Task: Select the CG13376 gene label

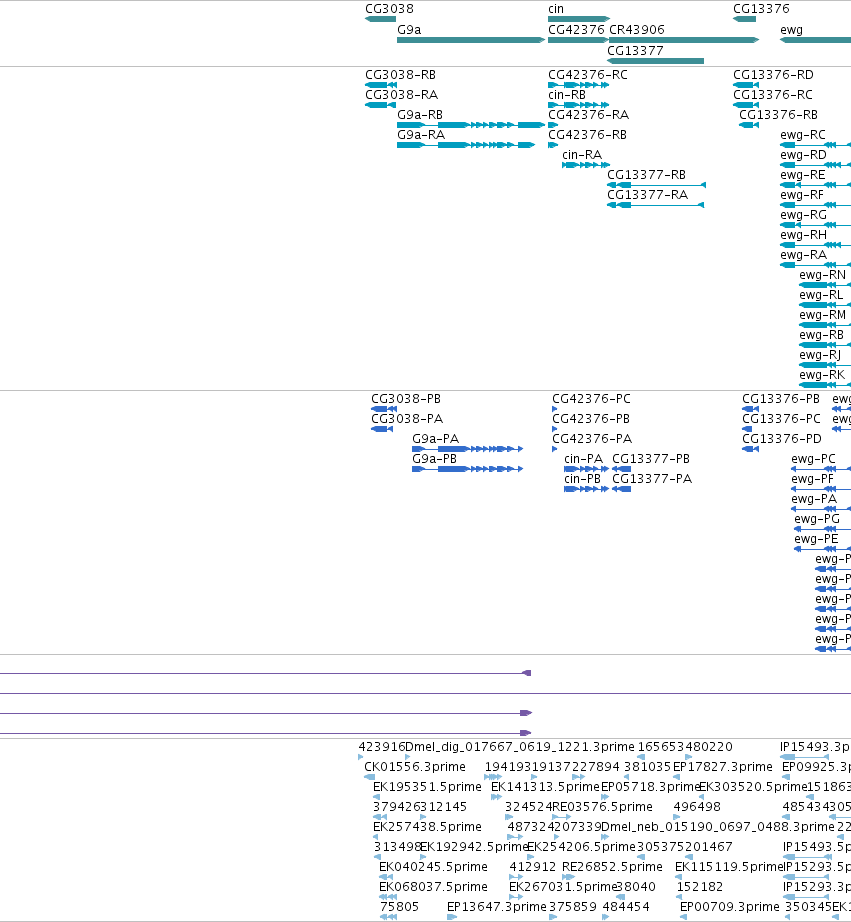Action: tap(761, 9)
